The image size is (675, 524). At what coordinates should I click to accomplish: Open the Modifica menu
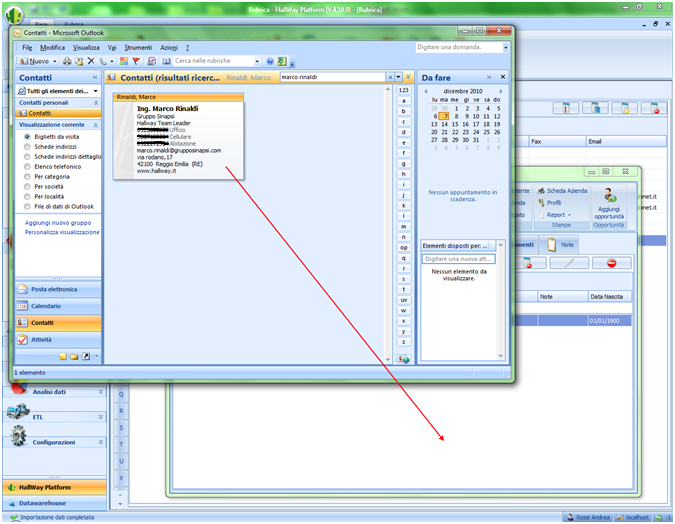point(53,48)
